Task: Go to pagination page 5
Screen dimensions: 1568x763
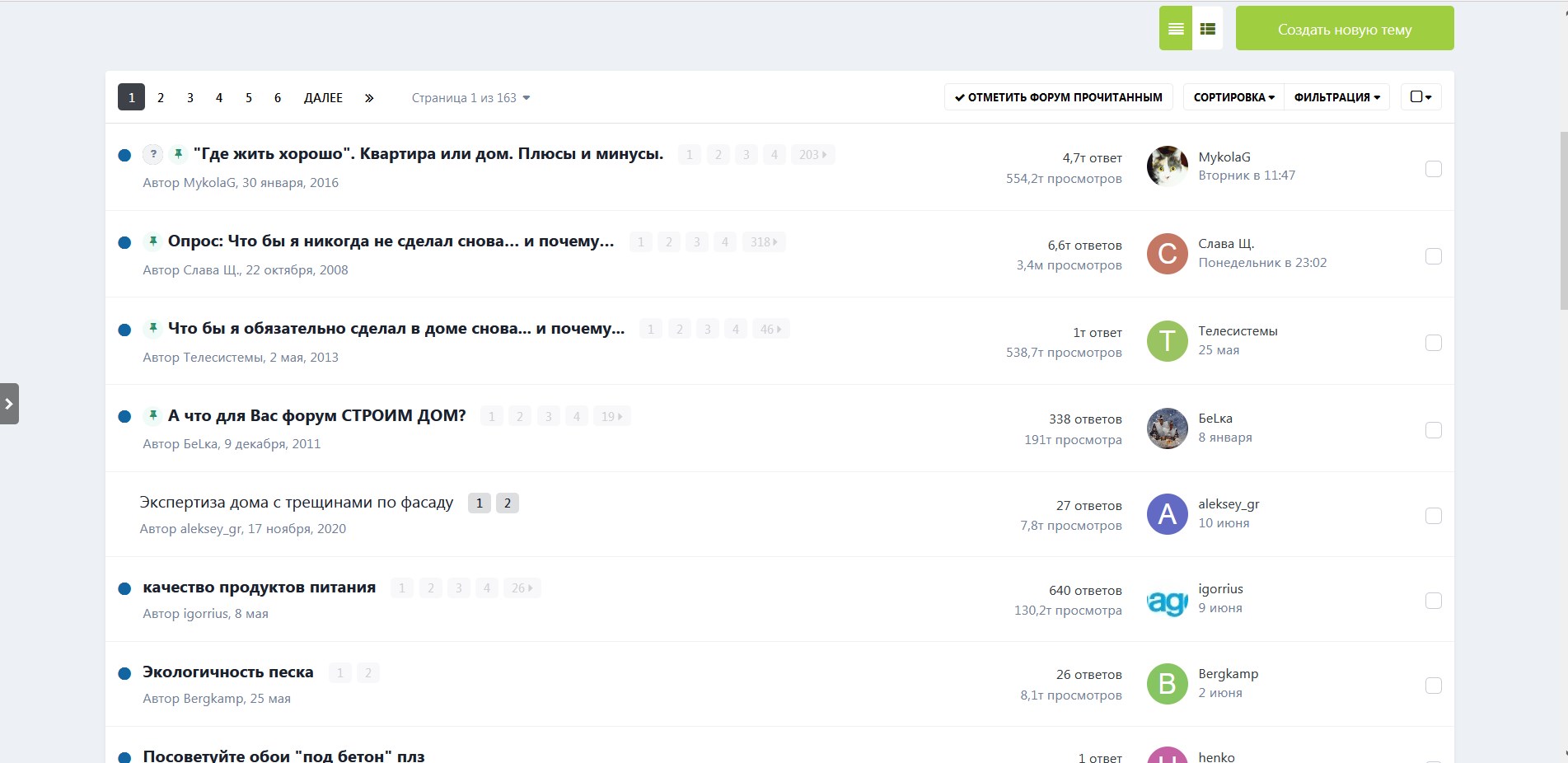Action: click(x=249, y=97)
